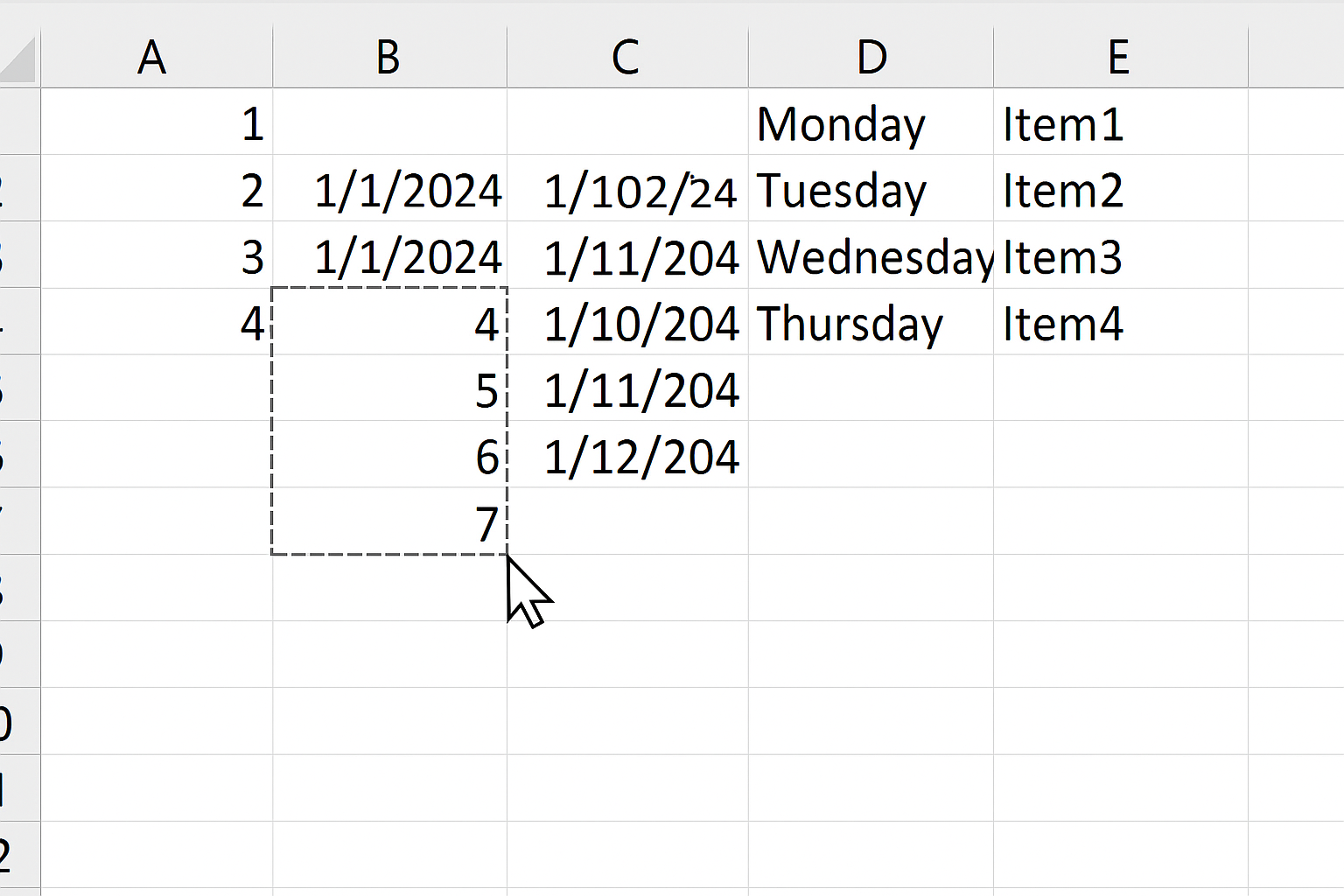Image resolution: width=1344 pixels, height=896 pixels.
Task: Click the cell containing Monday
Action: pos(871,122)
